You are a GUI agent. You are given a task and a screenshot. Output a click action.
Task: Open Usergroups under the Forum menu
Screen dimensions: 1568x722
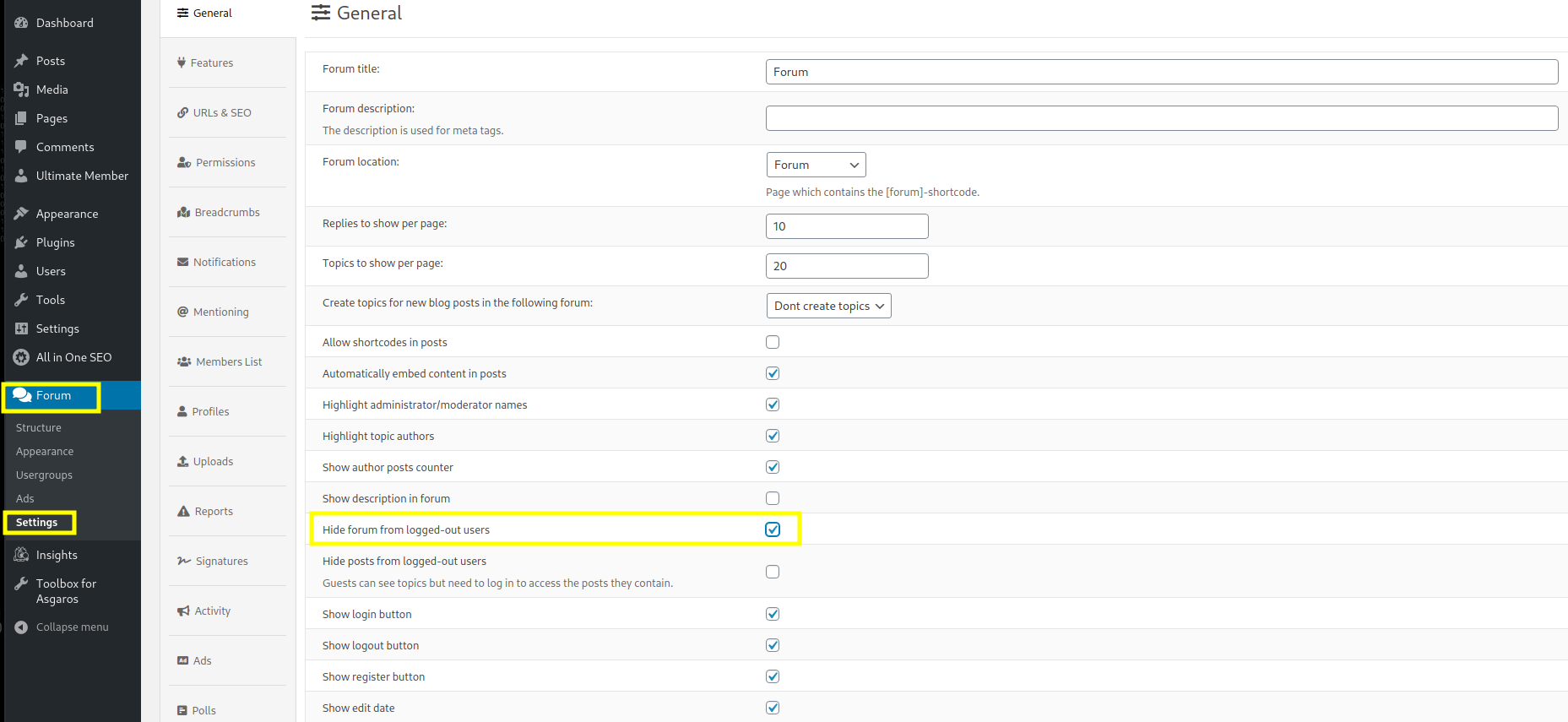tap(44, 475)
